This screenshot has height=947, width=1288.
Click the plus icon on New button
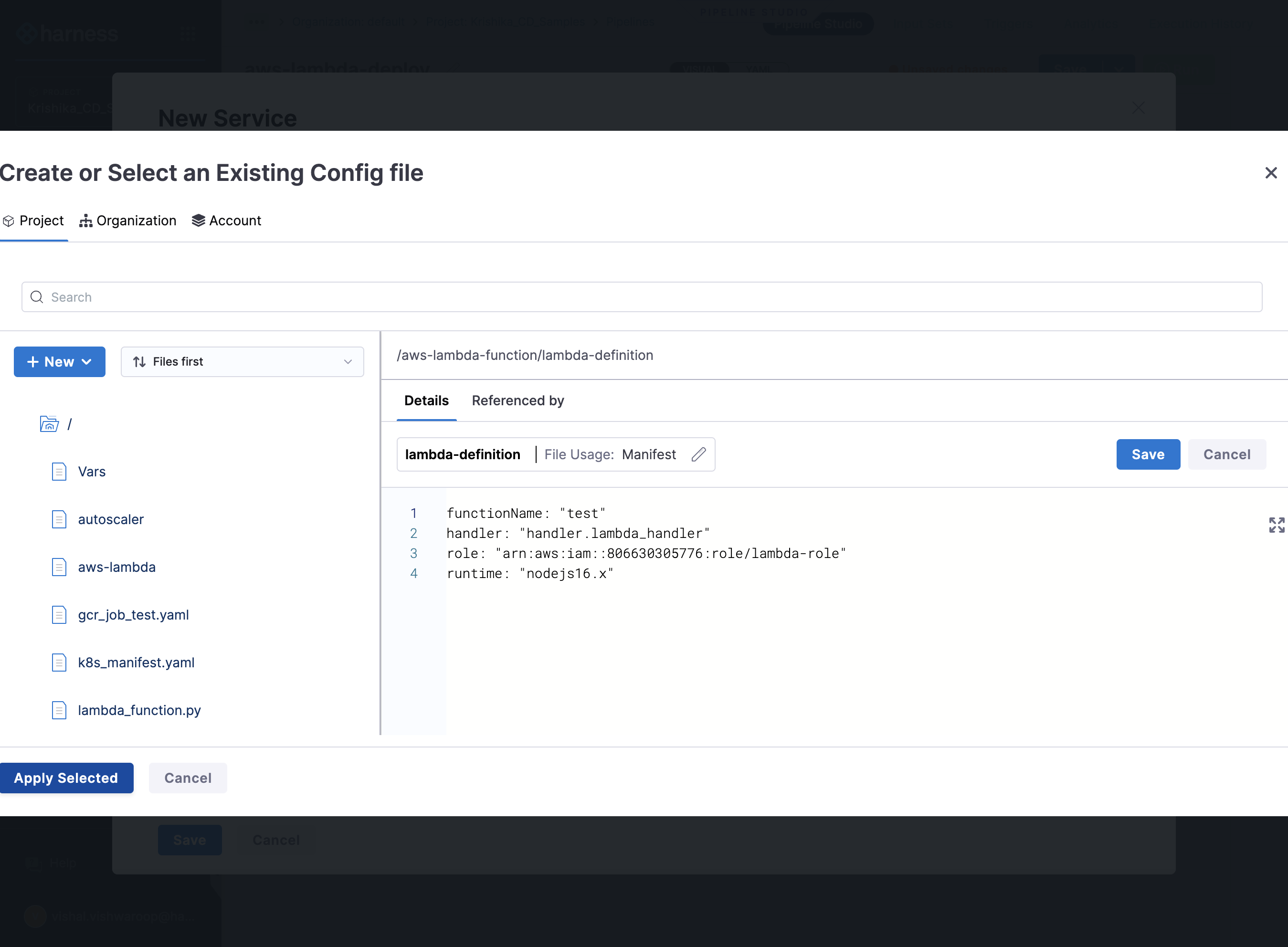coord(32,362)
